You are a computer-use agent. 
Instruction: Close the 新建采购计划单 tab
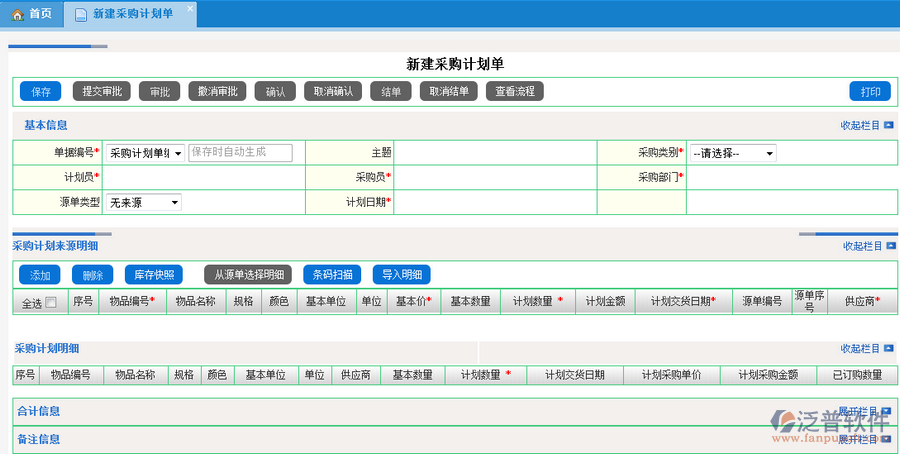tap(190, 7)
